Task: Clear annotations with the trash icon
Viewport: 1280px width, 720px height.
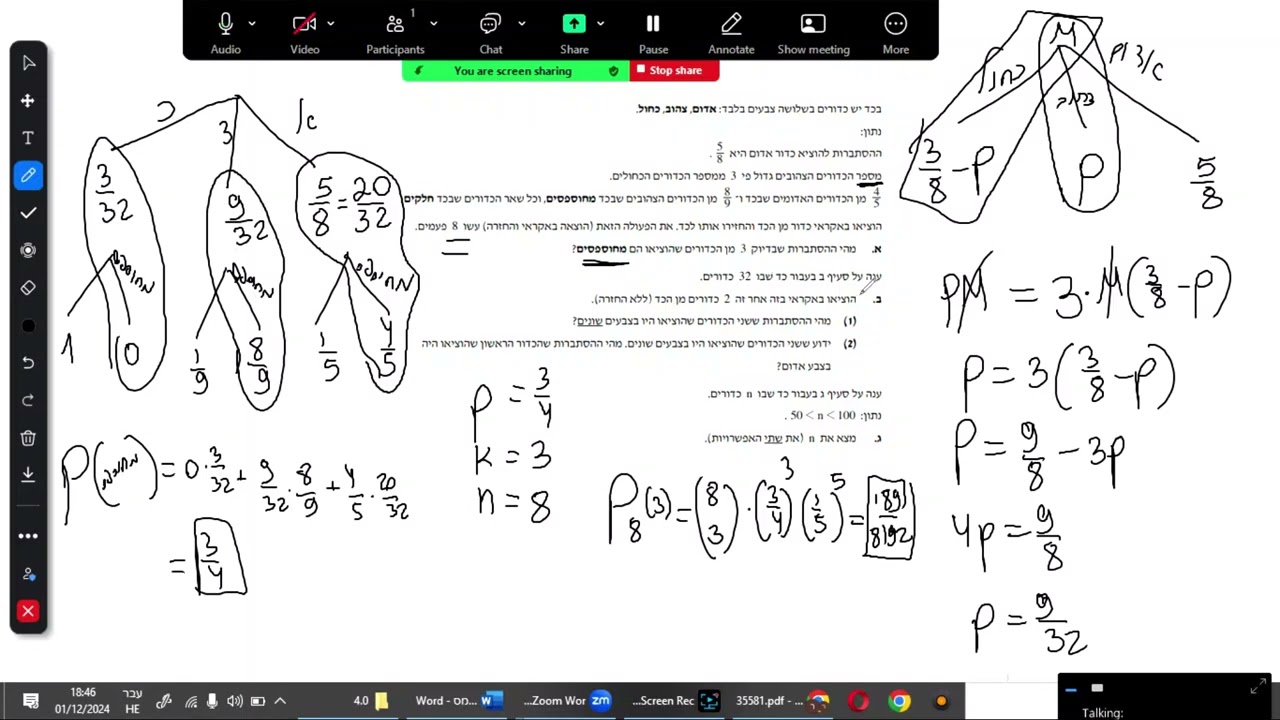Action: coord(28,438)
